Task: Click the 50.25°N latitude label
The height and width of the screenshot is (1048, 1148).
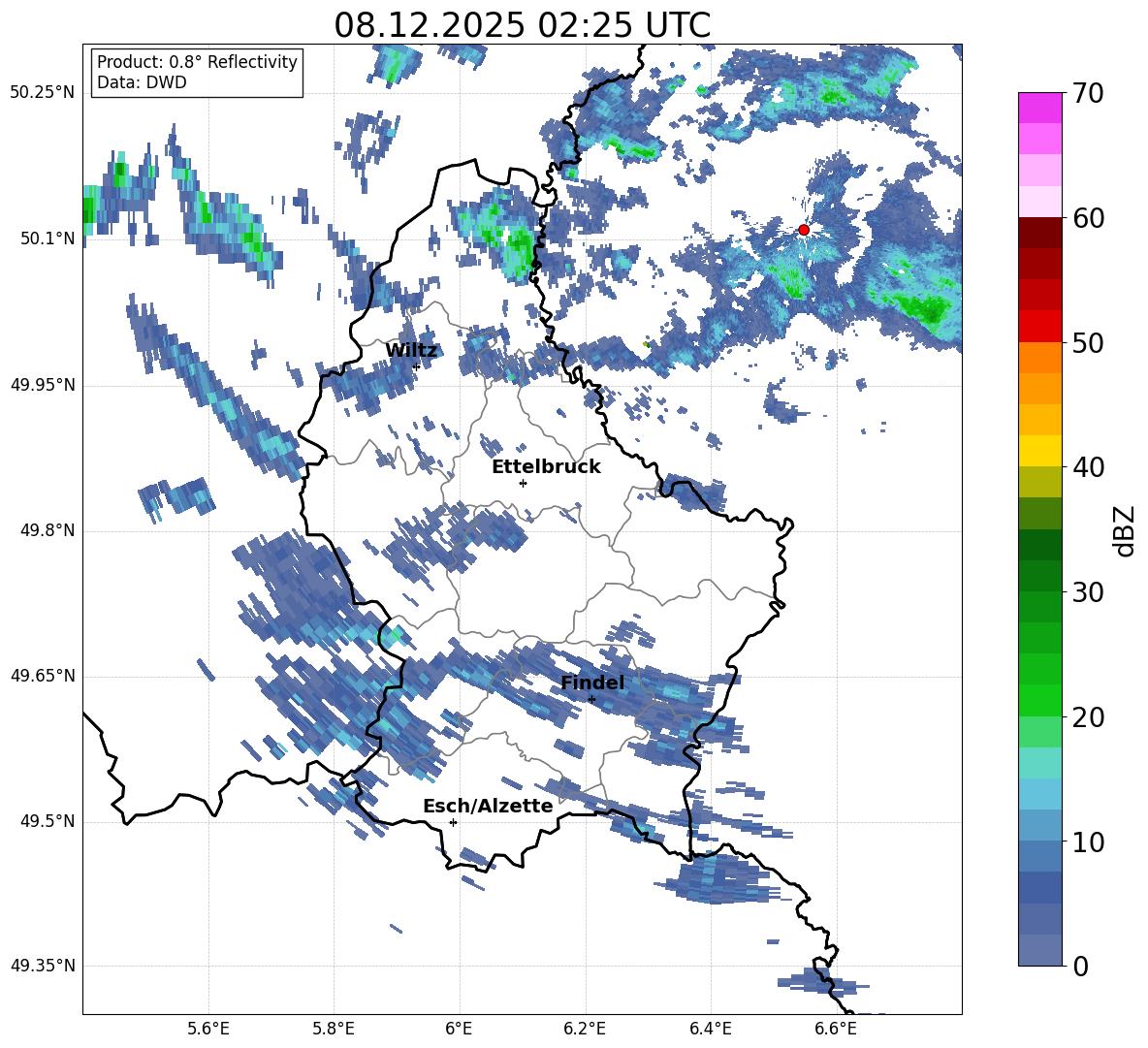Action: tap(43, 93)
